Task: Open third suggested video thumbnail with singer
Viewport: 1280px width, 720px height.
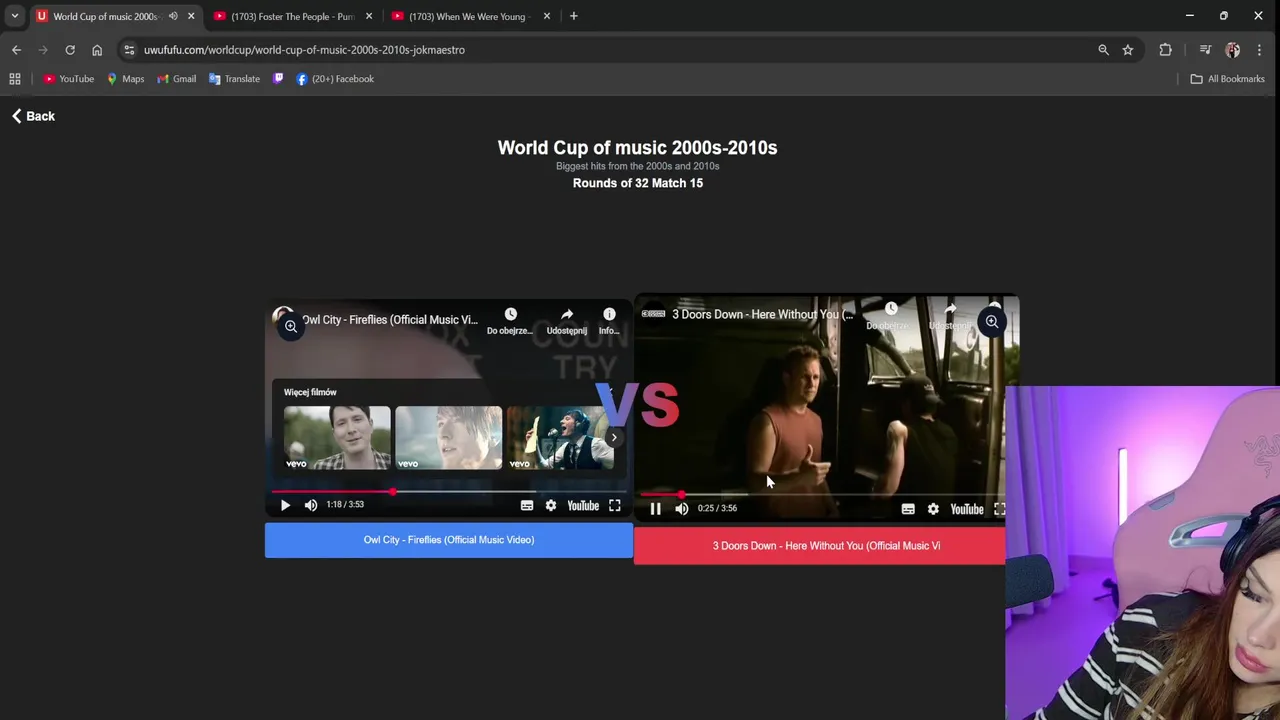Action: point(559,438)
